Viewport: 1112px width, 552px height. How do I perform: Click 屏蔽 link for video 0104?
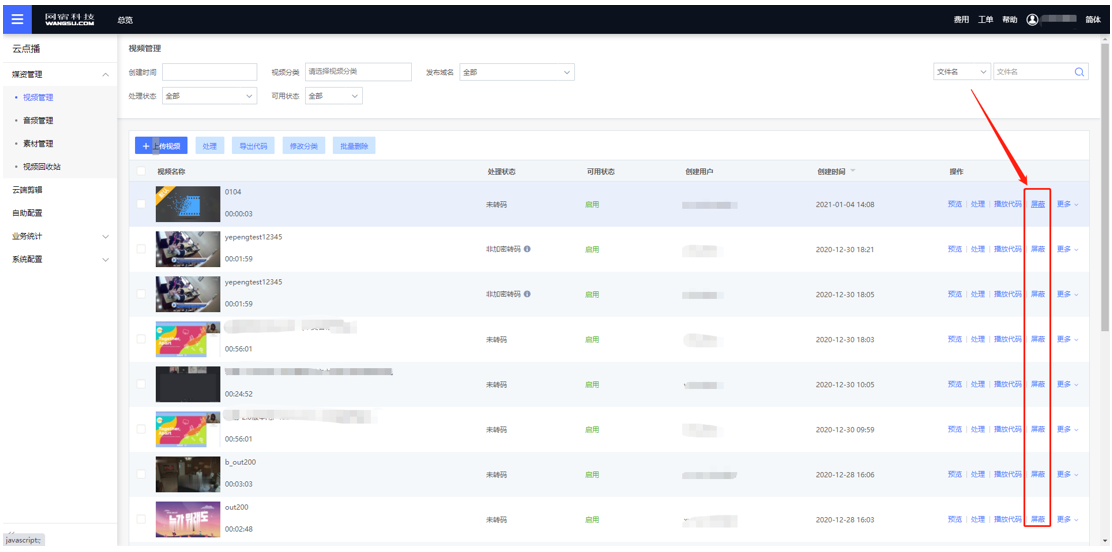1038,204
